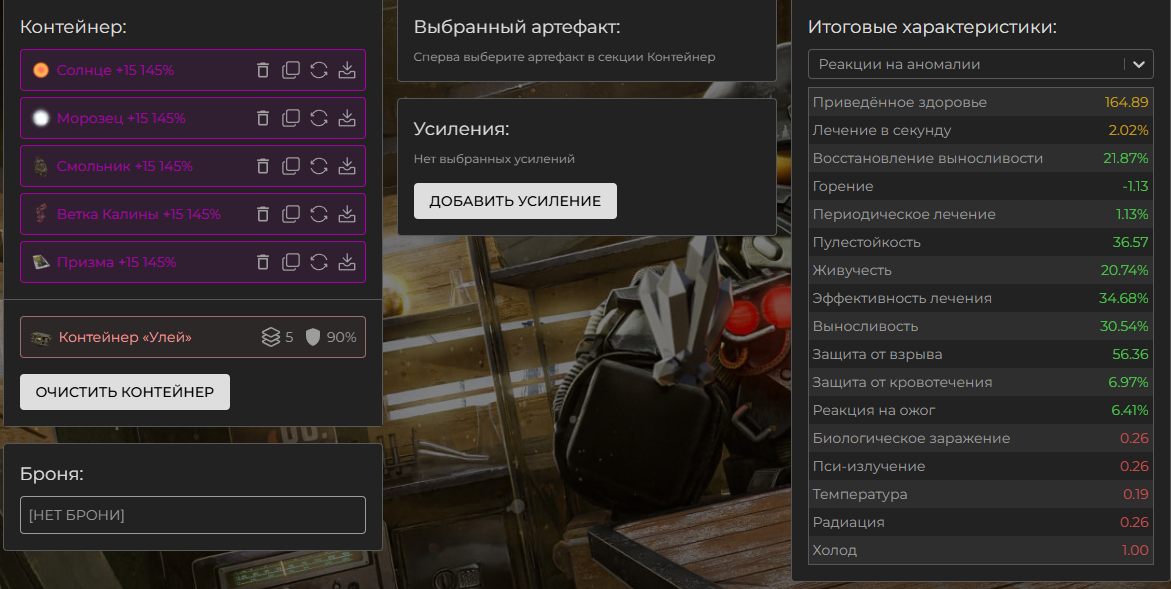The height and width of the screenshot is (589, 1171).
Task: Click the Радиация stat row
Action: pyautogui.click(x=981, y=522)
